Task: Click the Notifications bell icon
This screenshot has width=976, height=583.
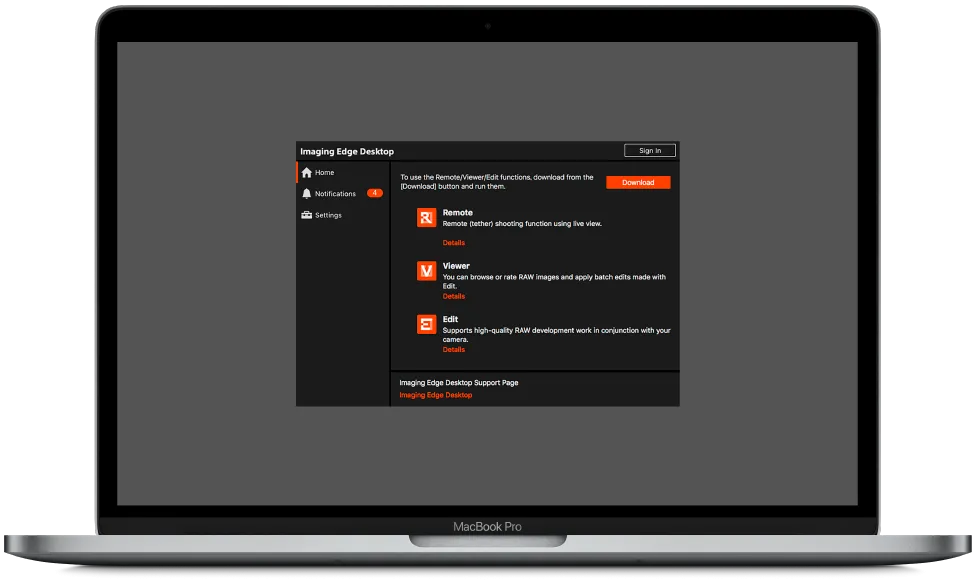Action: click(x=307, y=194)
